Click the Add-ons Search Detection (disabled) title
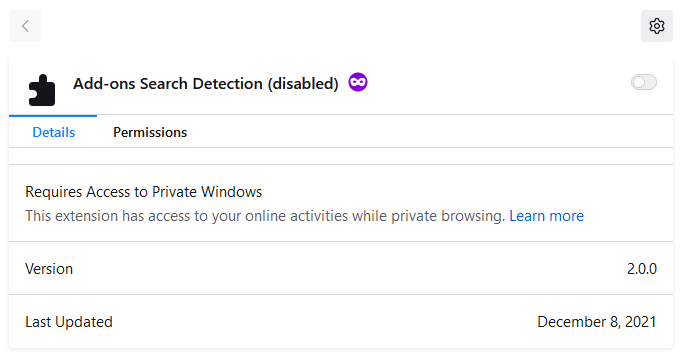This screenshot has height=364, width=695. (x=206, y=83)
